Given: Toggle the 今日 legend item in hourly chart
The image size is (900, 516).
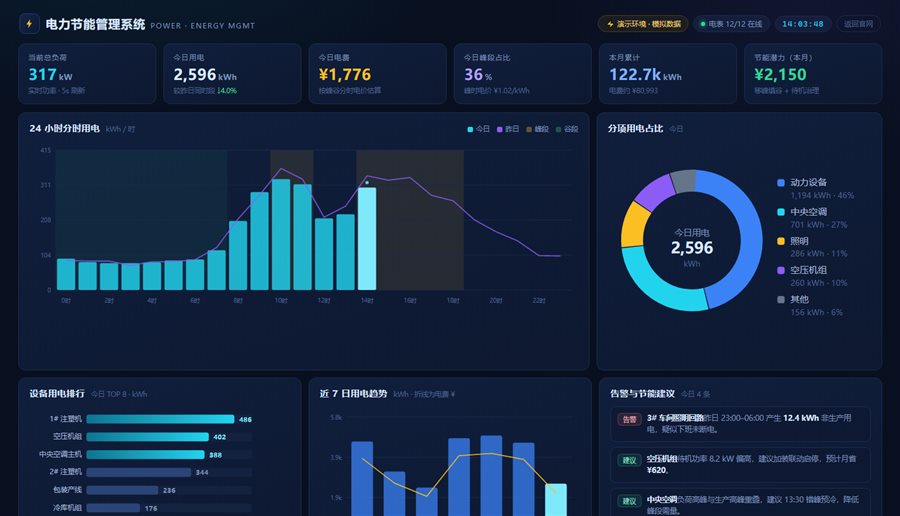Looking at the screenshot, I should [479, 129].
